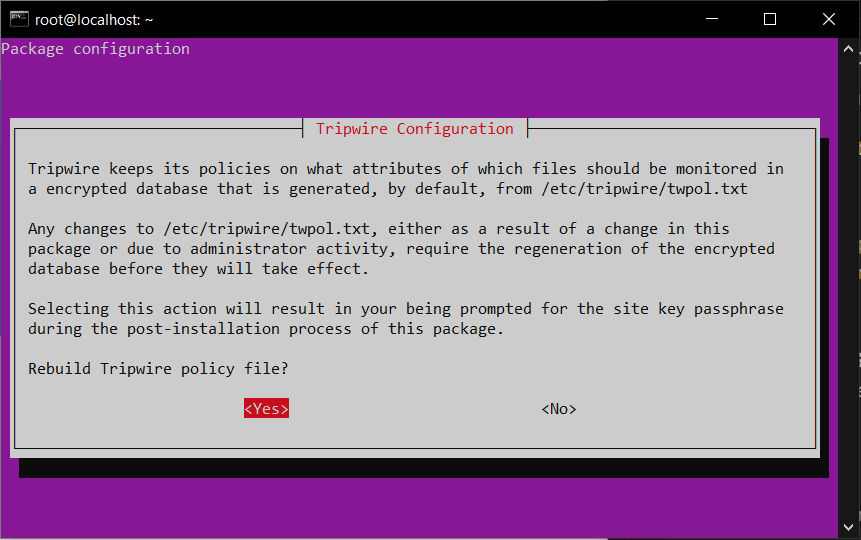
Task: Choose <No> to skip rebuilding policy
Action: tap(559, 409)
